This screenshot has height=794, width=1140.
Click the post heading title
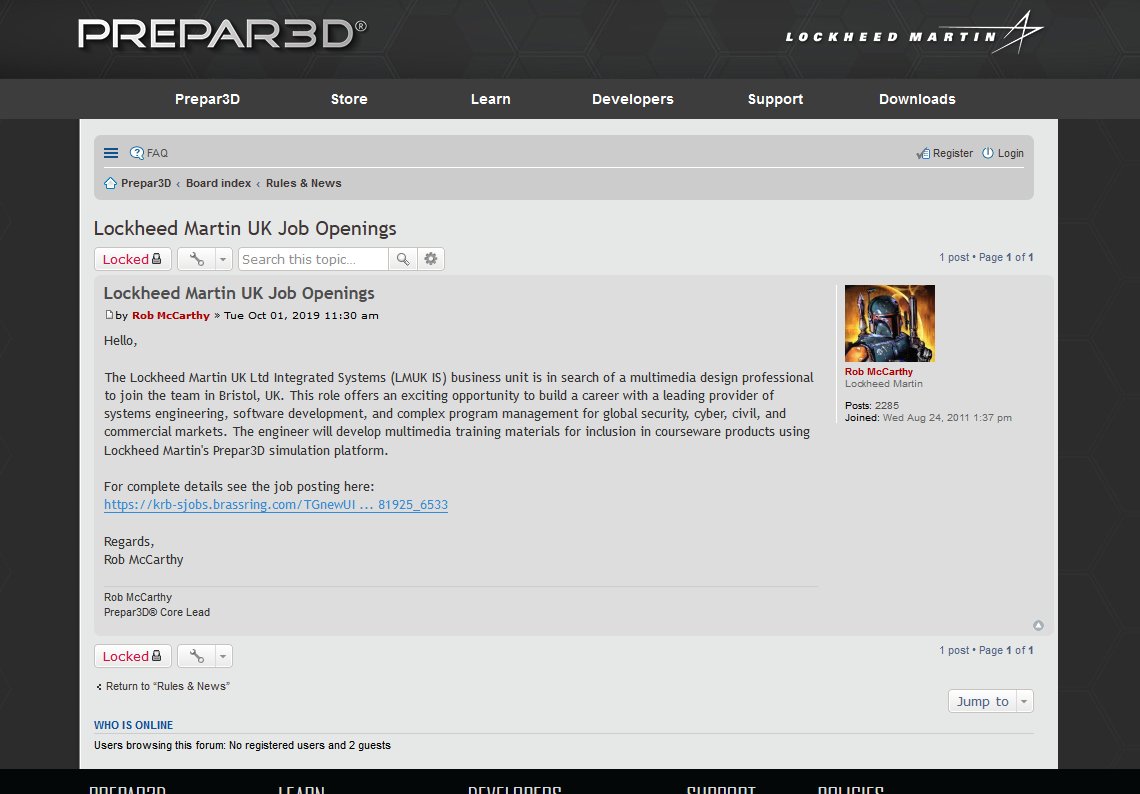pos(239,293)
